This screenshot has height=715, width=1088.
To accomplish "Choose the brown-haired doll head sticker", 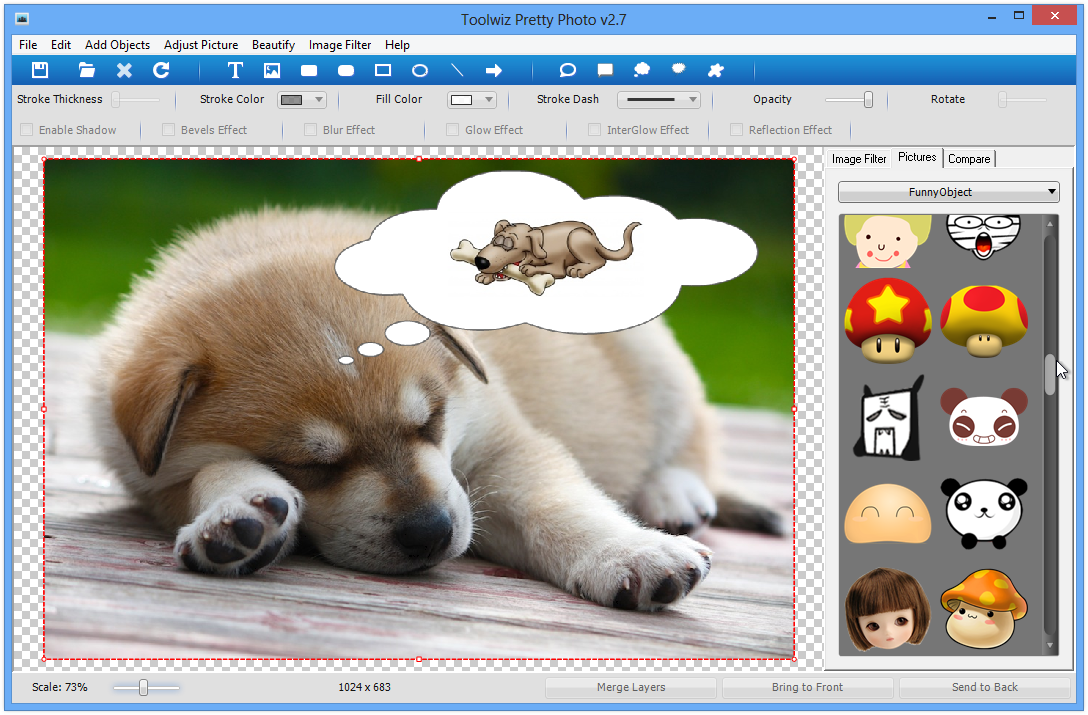I will (x=887, y=609).
